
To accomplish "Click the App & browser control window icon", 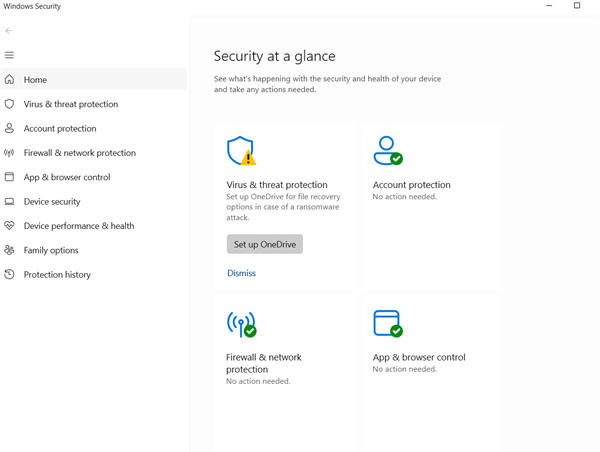I will (x=387, y=323).
